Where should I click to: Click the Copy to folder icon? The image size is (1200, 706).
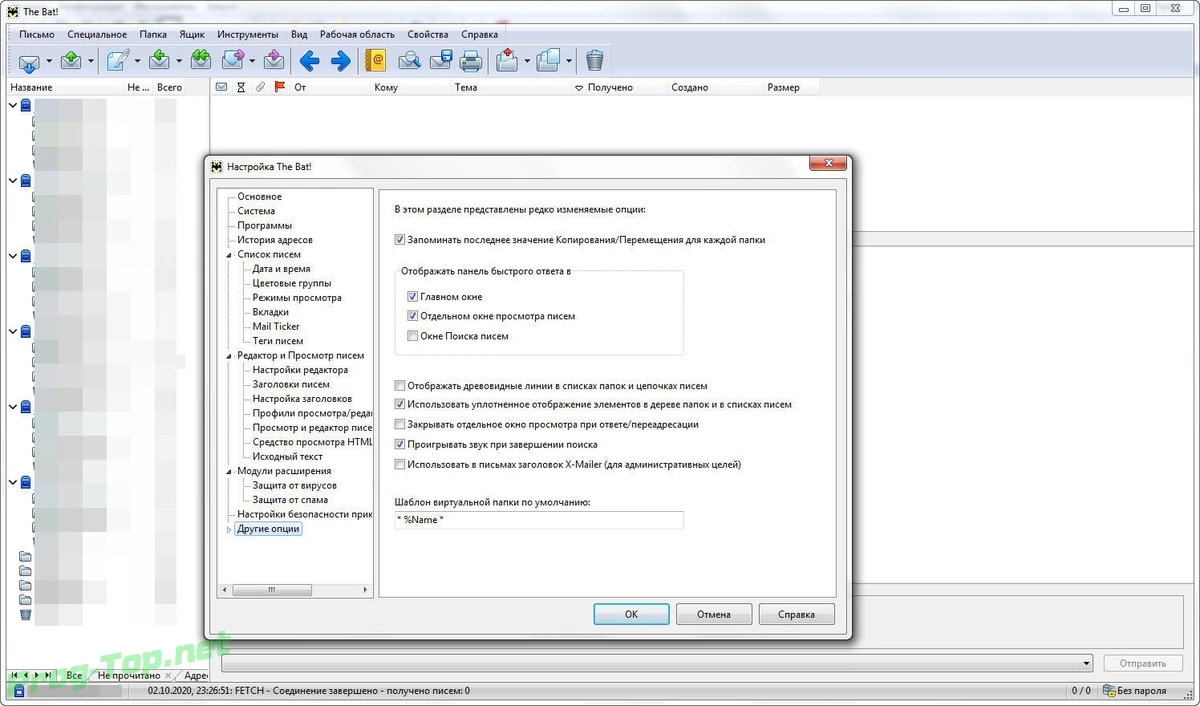tap(548, 61)
